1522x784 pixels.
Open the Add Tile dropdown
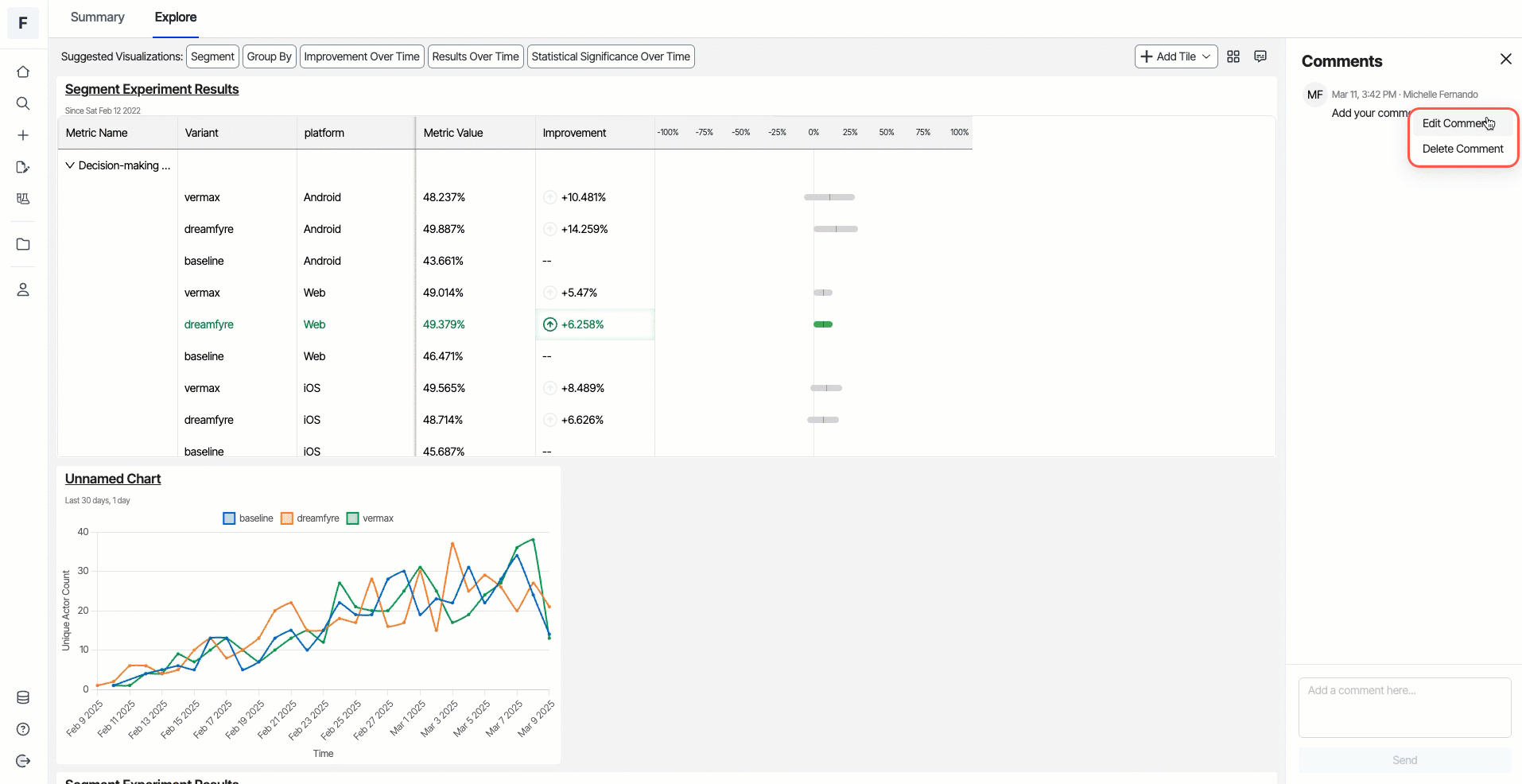1175,56
